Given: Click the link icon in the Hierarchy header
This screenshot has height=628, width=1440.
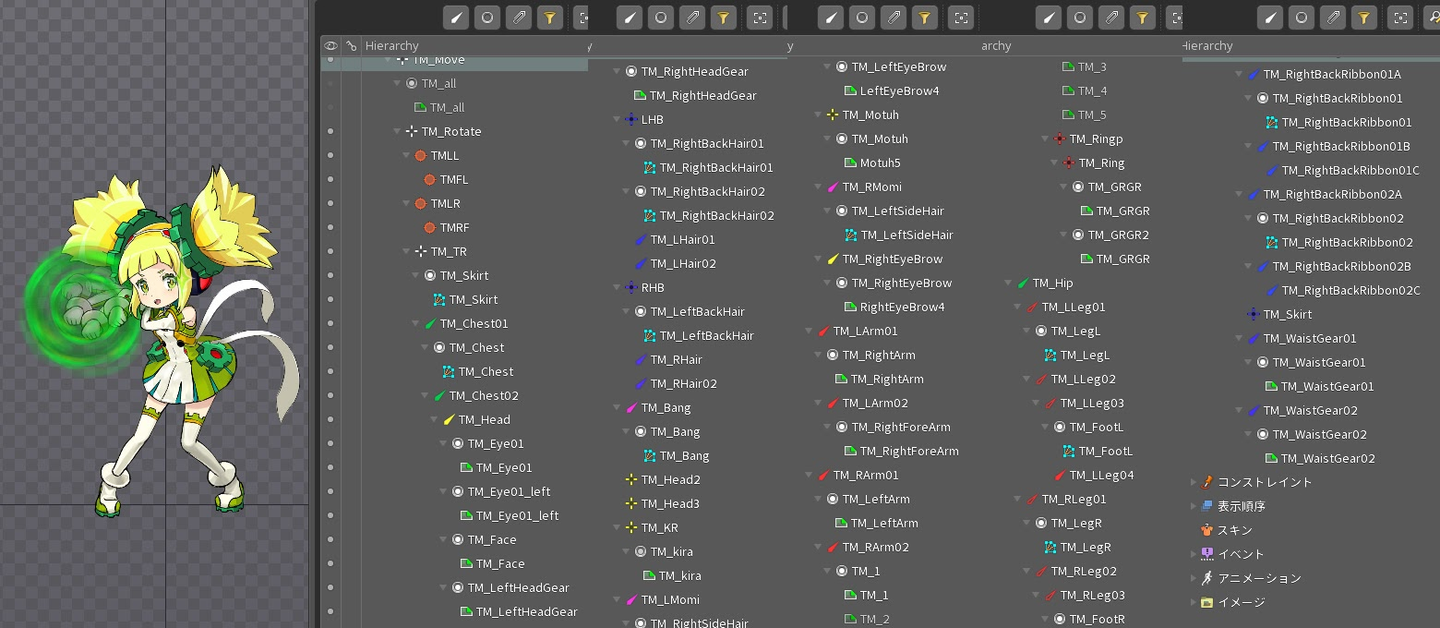Looking at the screenshot, I should coord(350,46).
